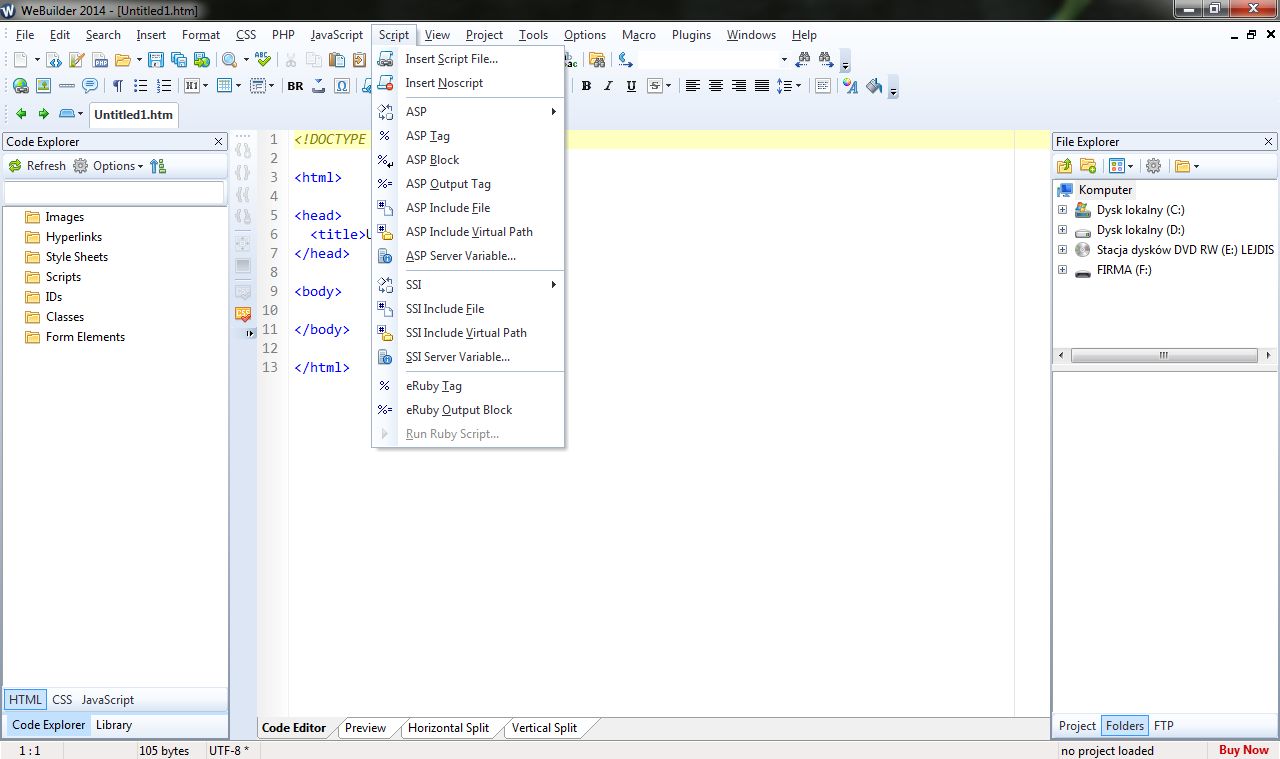Find next with binoculars right arrow
The image size is (1280, 759).
coord(826,60)
